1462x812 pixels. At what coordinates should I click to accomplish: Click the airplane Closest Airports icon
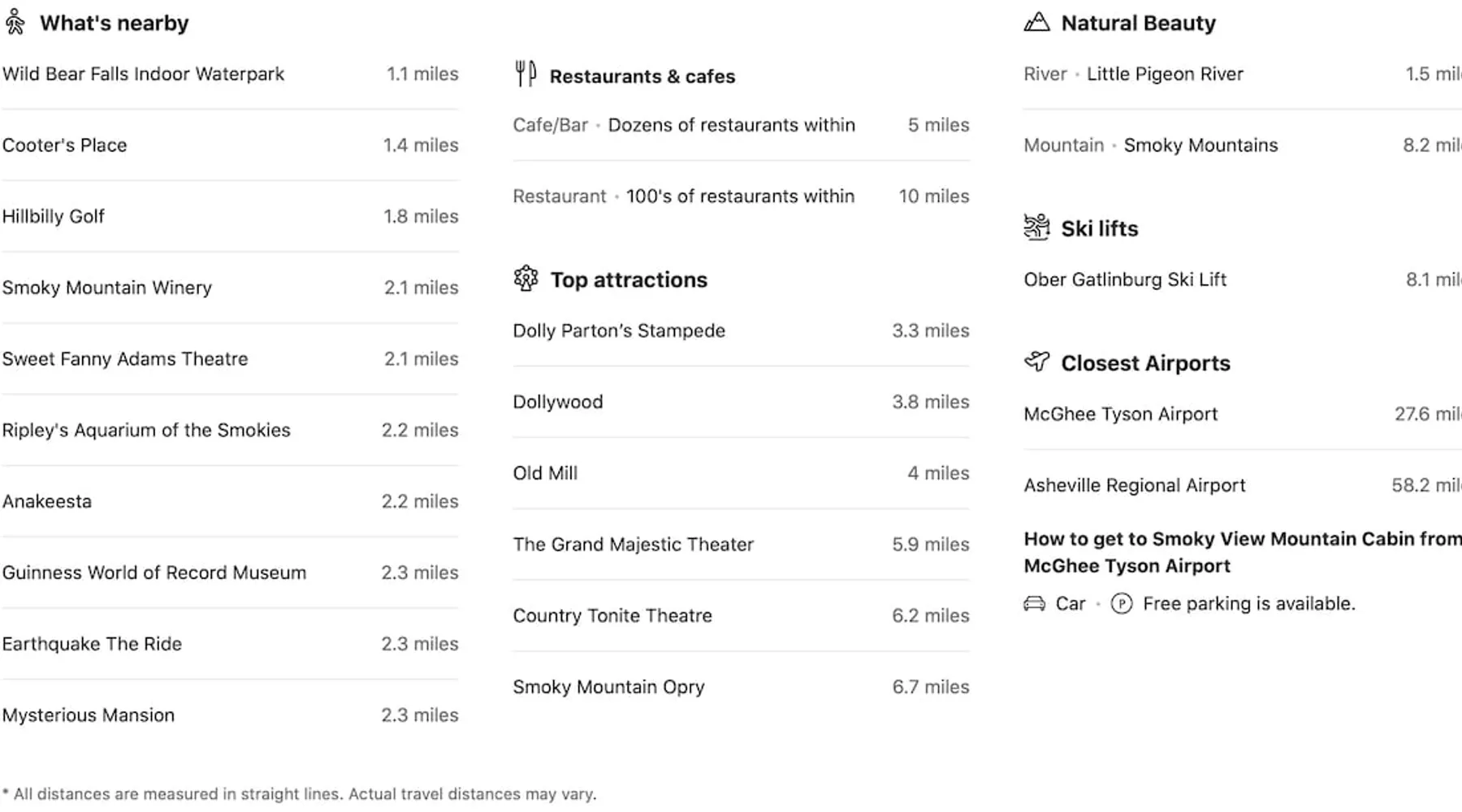[x=1036, y=361]
